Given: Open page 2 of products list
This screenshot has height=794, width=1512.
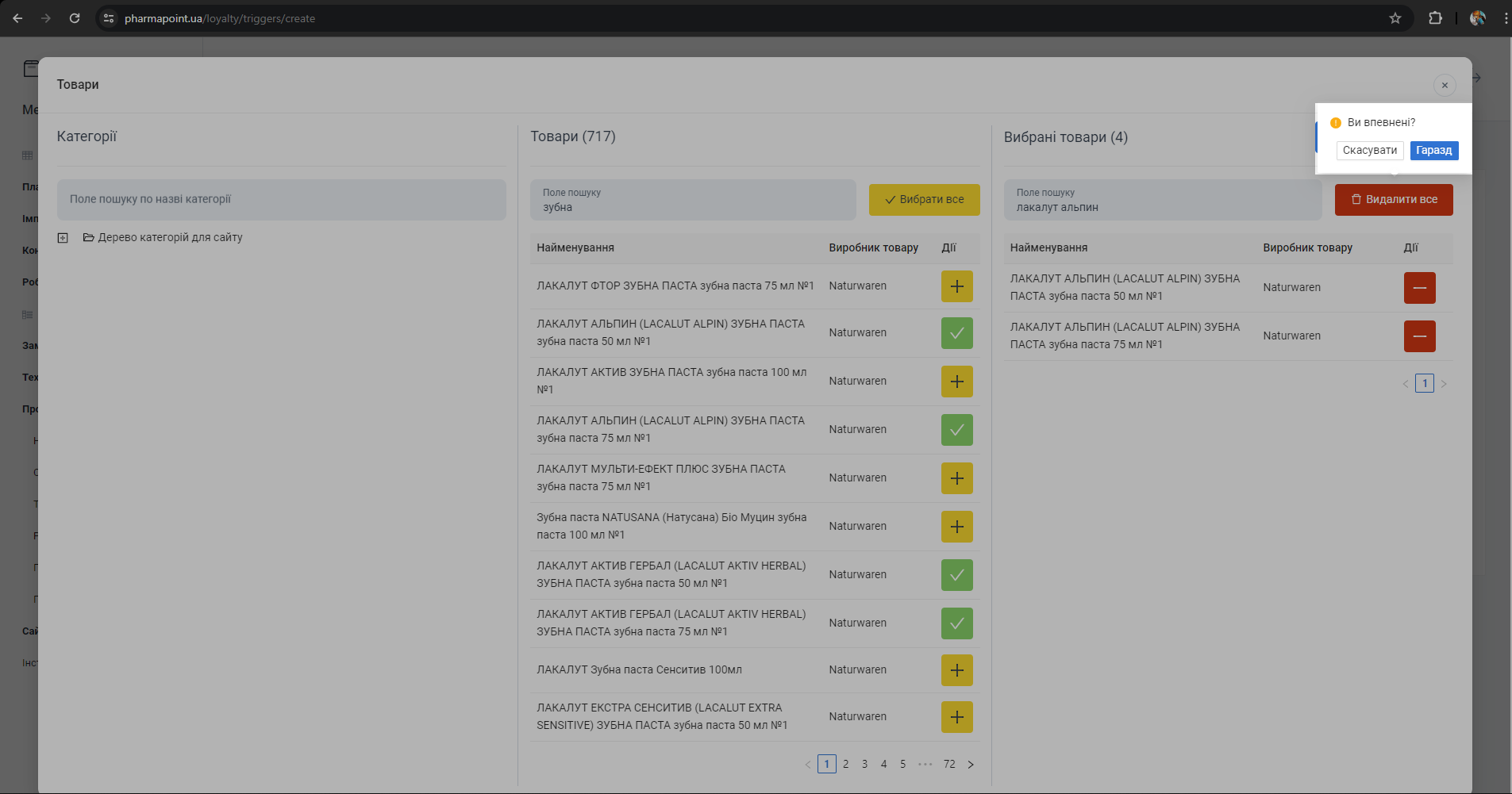Looking at the screenshot, I should [x=845, y=765].
